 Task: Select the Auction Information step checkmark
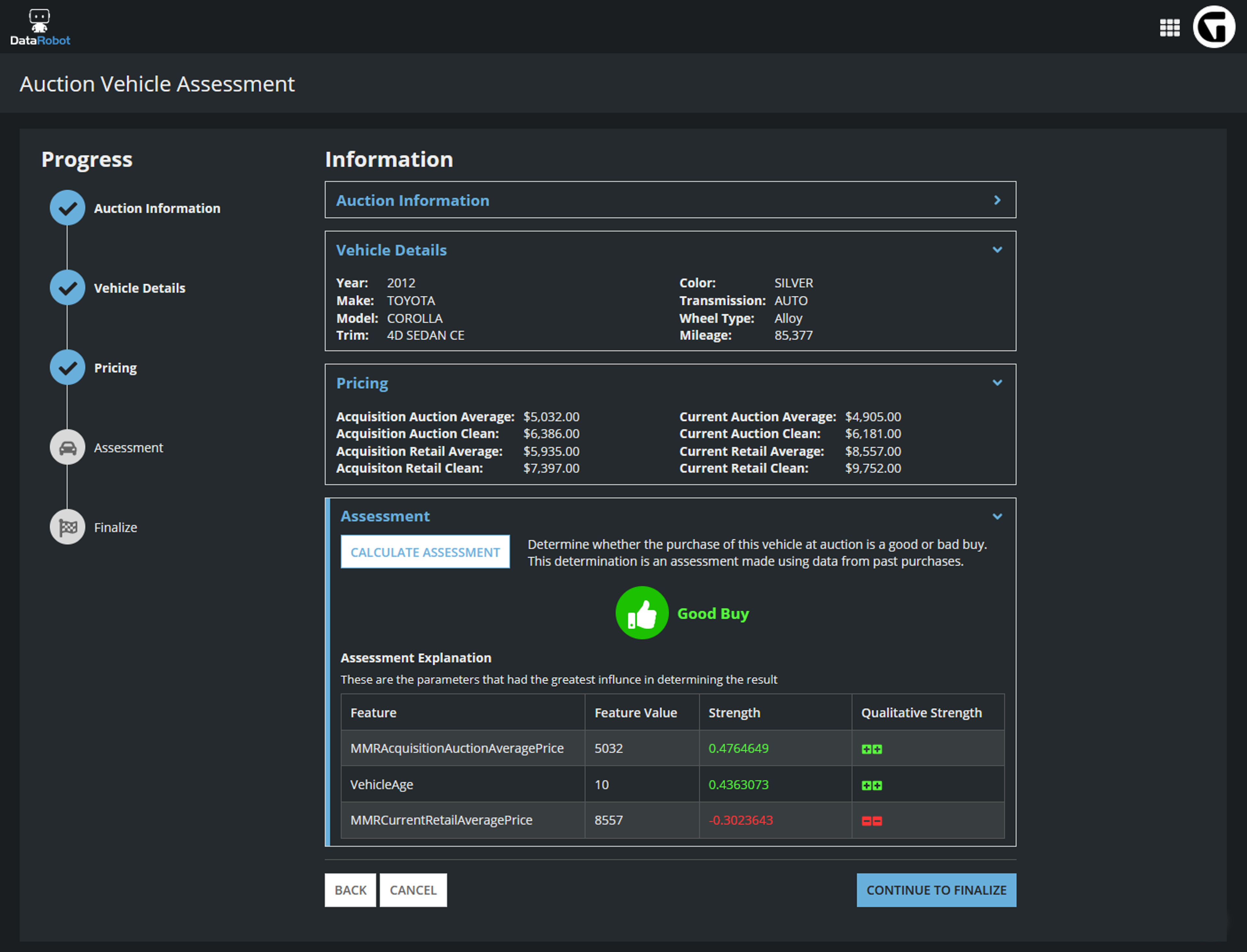(x=68, y=208)
